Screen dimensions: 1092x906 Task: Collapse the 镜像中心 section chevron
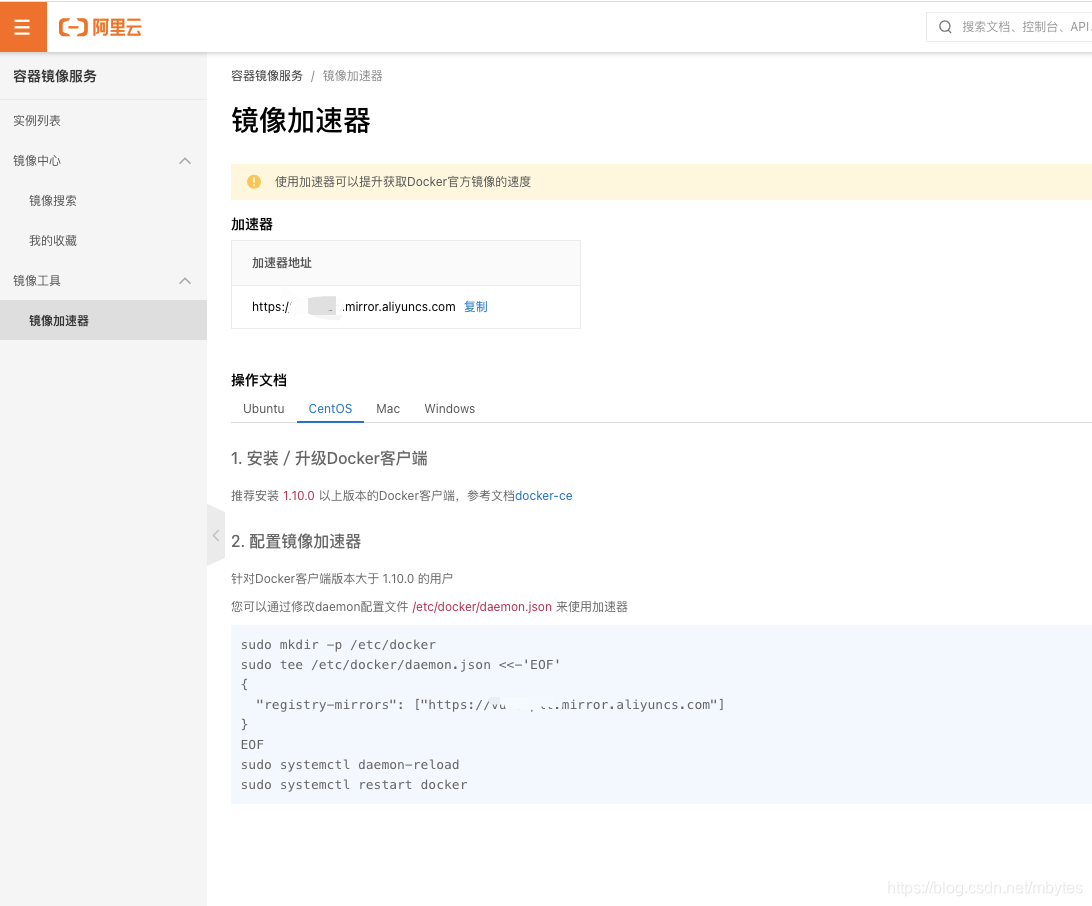185,161
